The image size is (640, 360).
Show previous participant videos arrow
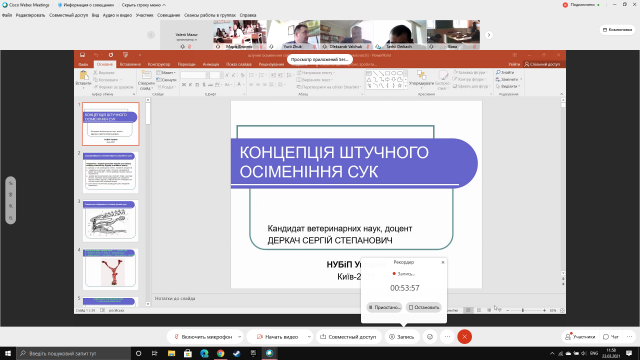pyautogui.click(x=151, y=35)
